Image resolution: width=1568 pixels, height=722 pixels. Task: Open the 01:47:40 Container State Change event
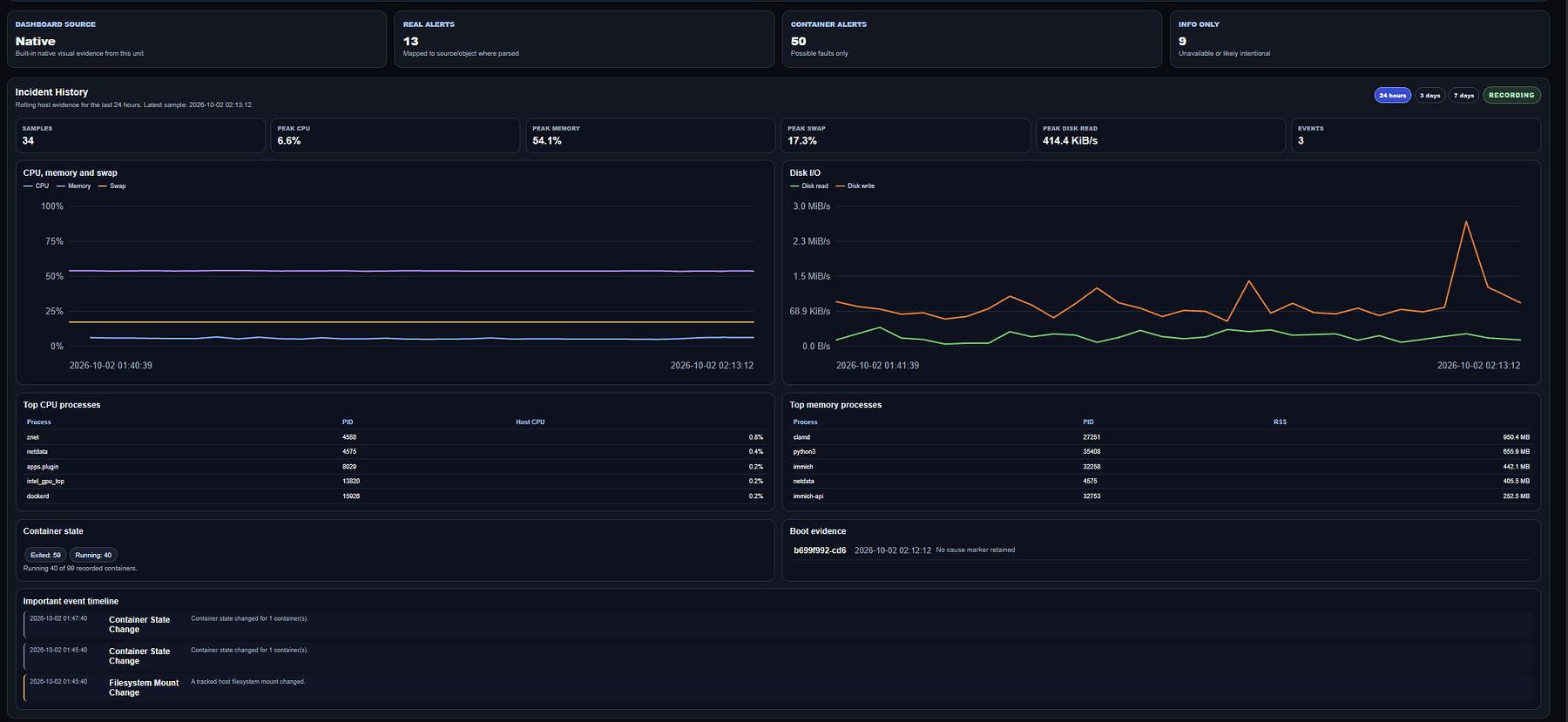point(778,624)
